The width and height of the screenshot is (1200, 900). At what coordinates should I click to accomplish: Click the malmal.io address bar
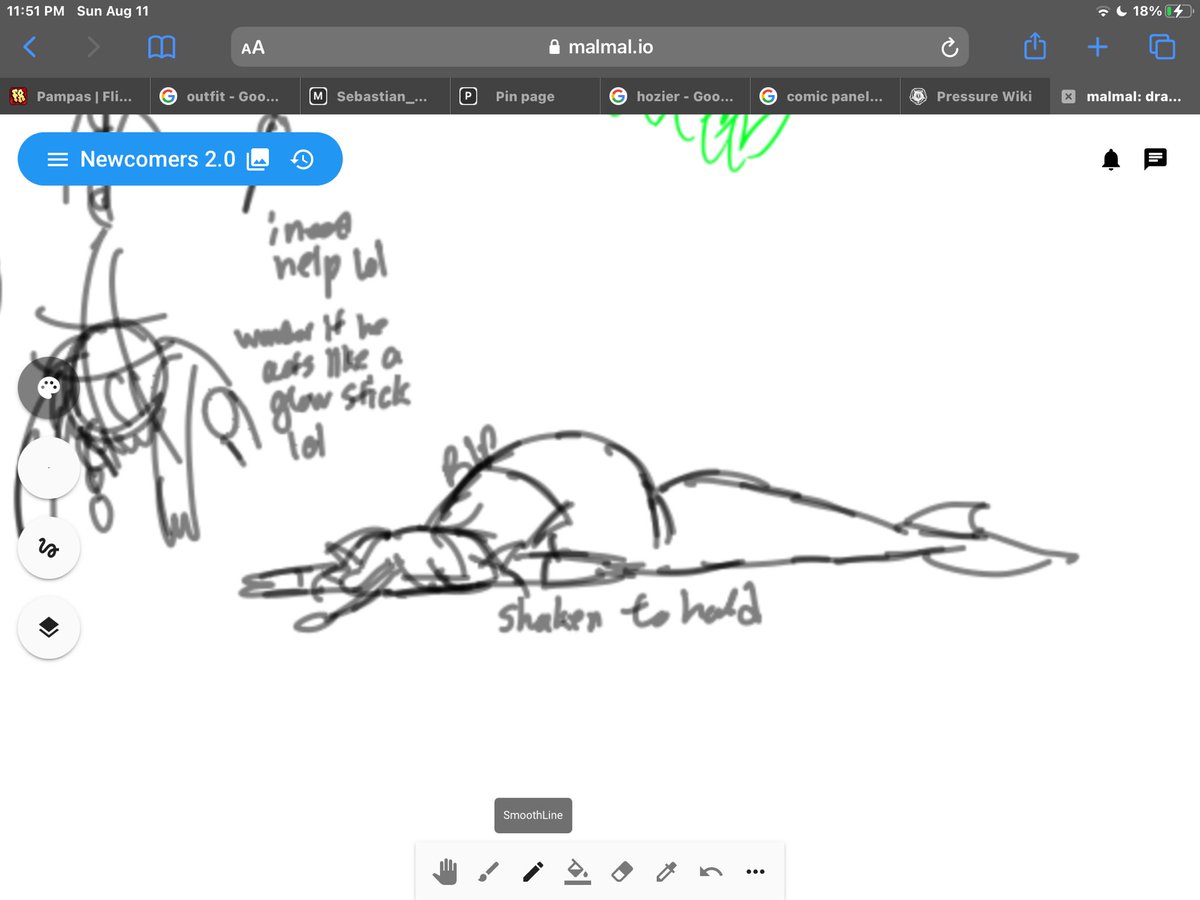point(600,47)
